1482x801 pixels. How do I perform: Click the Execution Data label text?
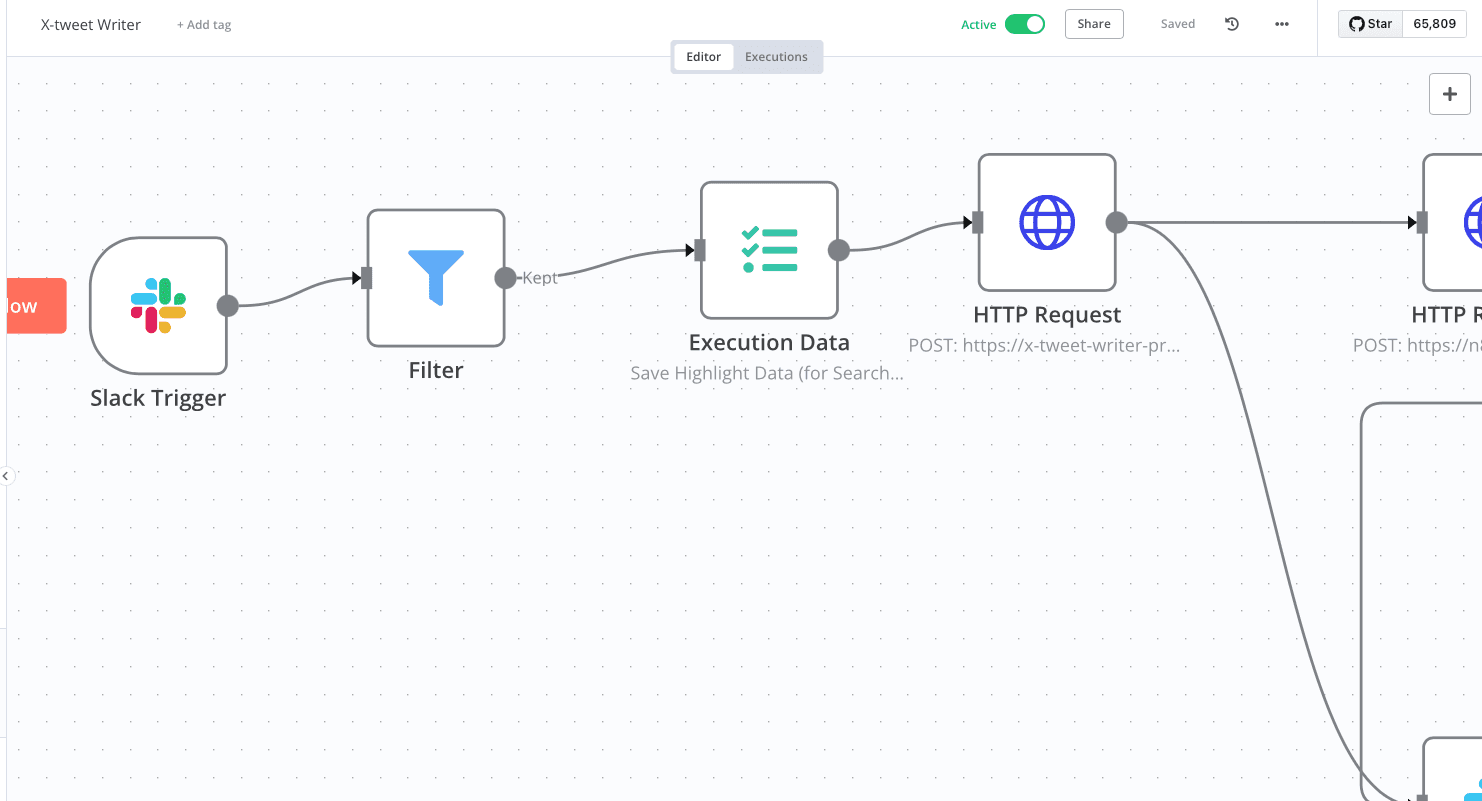pyautogui.click(x=769, y=342)
